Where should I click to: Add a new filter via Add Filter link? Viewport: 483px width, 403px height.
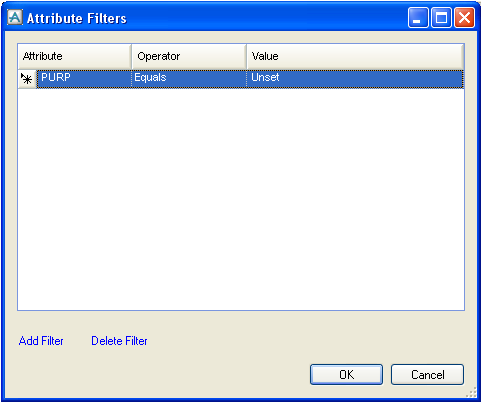(x=41, y=341)
